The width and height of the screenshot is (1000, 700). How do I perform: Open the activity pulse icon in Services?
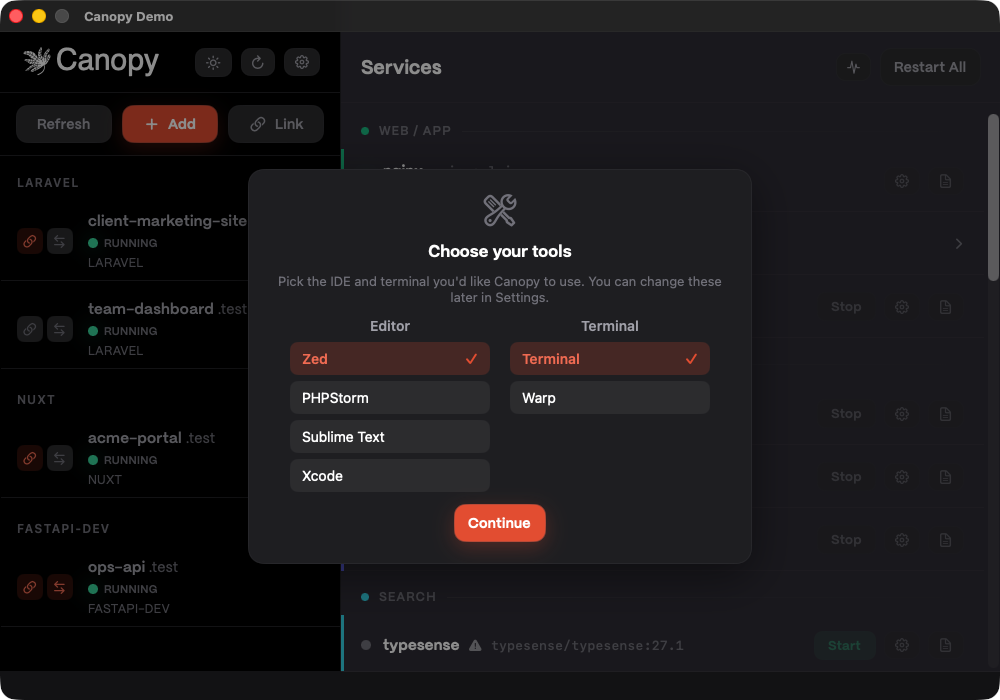(853, 67)
